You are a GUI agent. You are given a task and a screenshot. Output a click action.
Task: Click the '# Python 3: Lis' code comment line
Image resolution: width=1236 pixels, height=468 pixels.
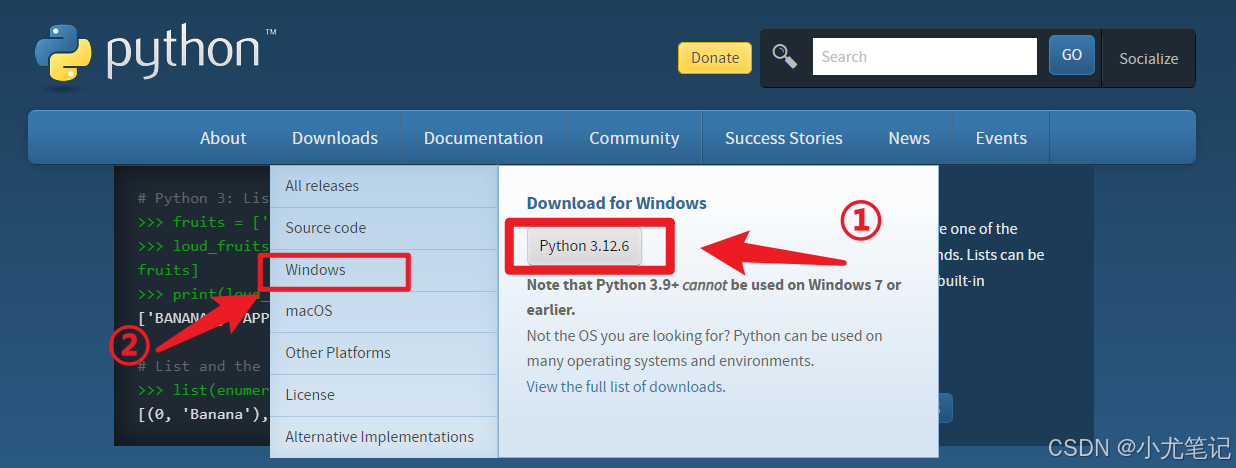coord(201,198)
